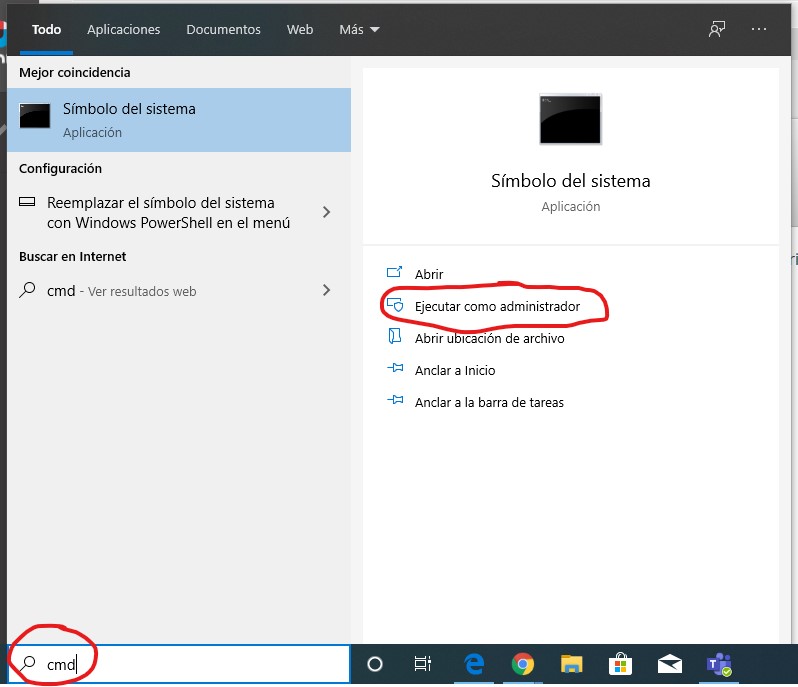This screenshot has width=798, height=687.
Task: Click the Cortana circle icon
Action: tap(375, 664)
